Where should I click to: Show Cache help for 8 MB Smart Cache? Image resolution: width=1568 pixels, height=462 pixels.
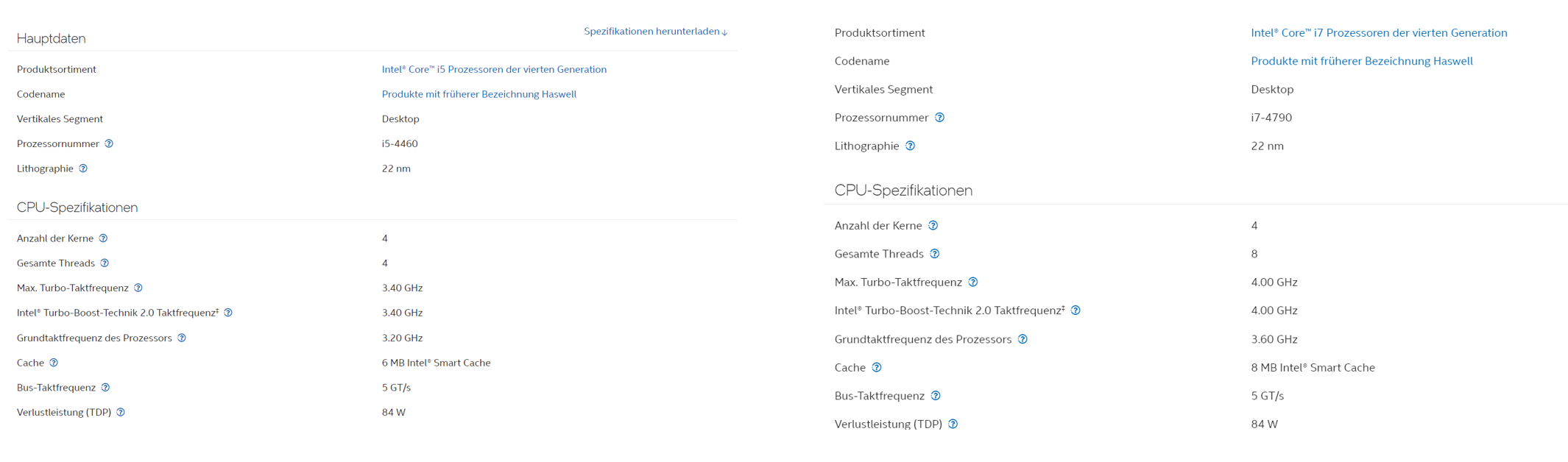[x=876, y=367]
